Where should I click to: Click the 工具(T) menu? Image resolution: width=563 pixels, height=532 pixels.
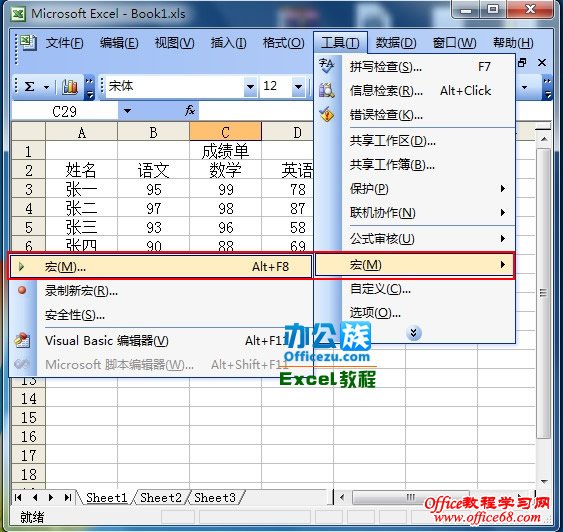click(x=340, y=43)
